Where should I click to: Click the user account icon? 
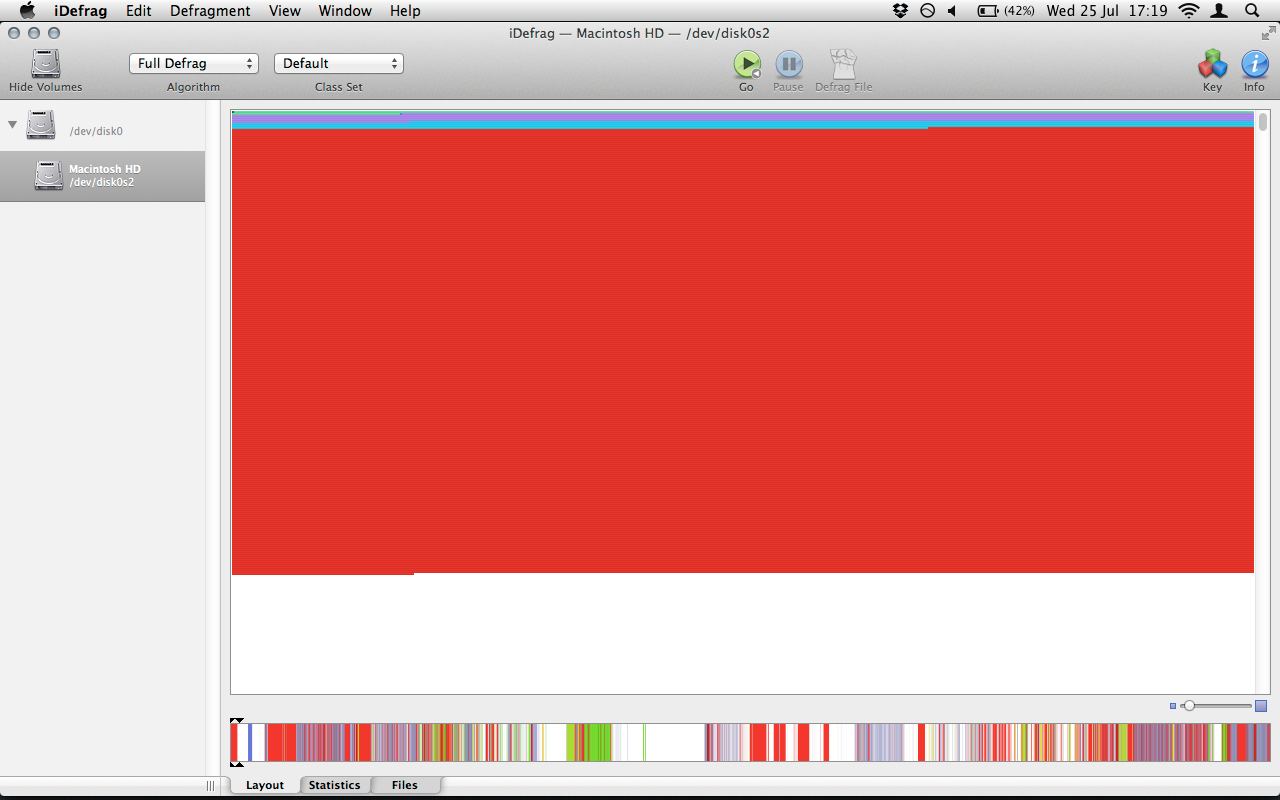click(1220, 11)
